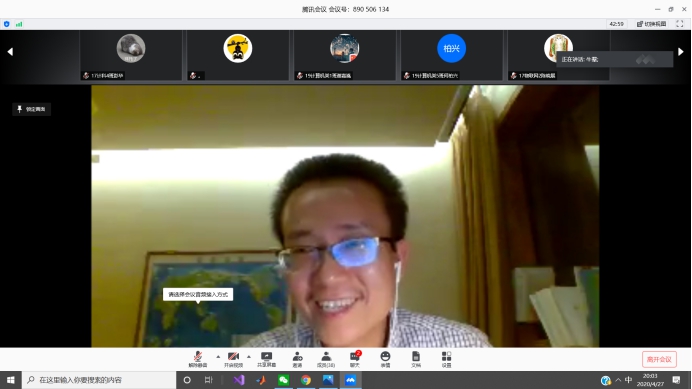Viewport: 692px width, 389px height.
Task: Open the chat with unread messages
Action: (x=355, y=359)
